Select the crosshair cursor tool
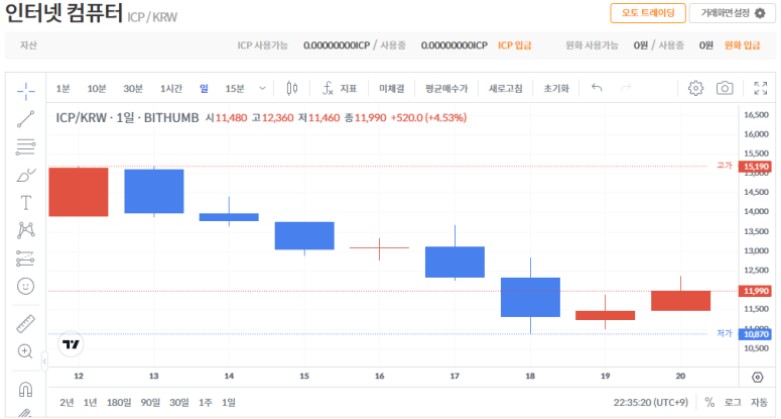 tap(26, 91)
